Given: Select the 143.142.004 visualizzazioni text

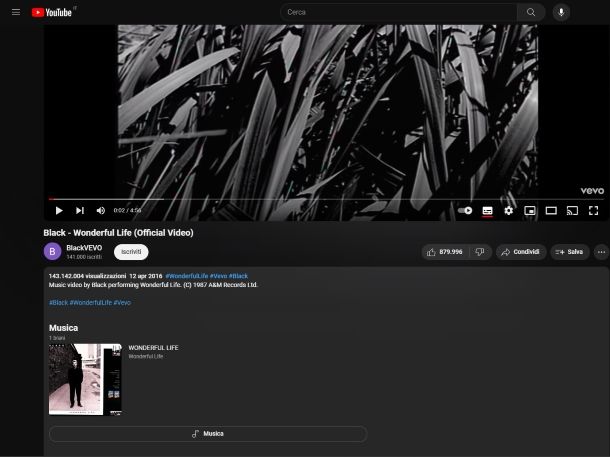Looking at the screenshot, I should coord(88,276).
